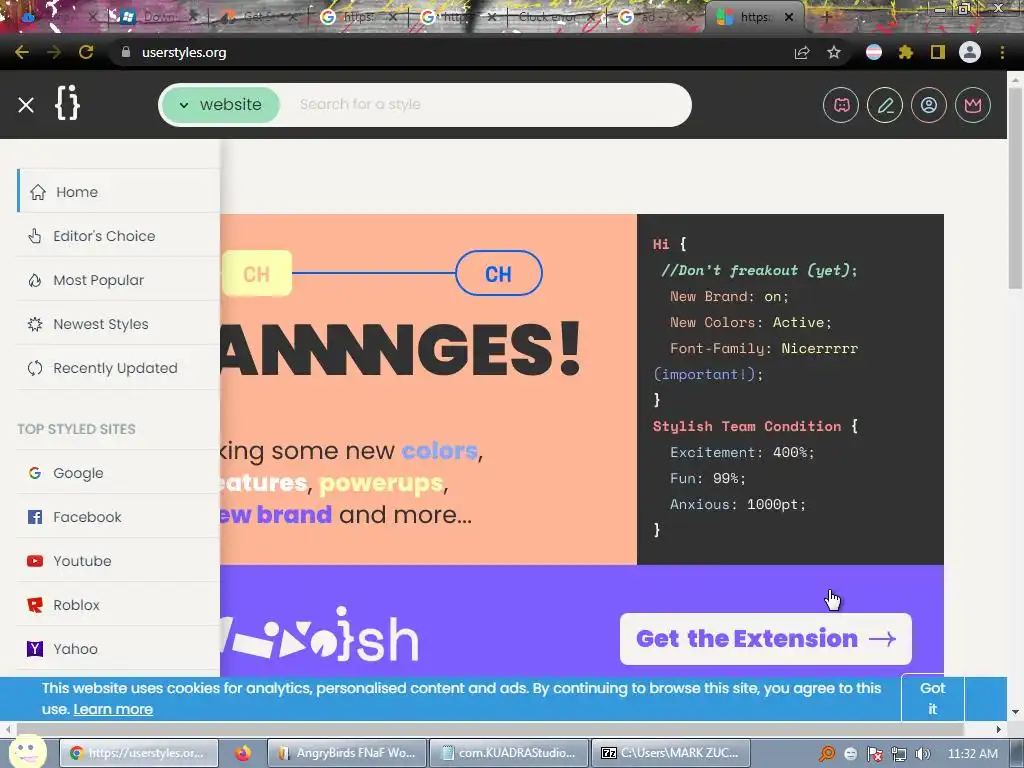1024x768 pixels.
Task: Open the 'Learn more' cookie link
Action: [113, 709]
